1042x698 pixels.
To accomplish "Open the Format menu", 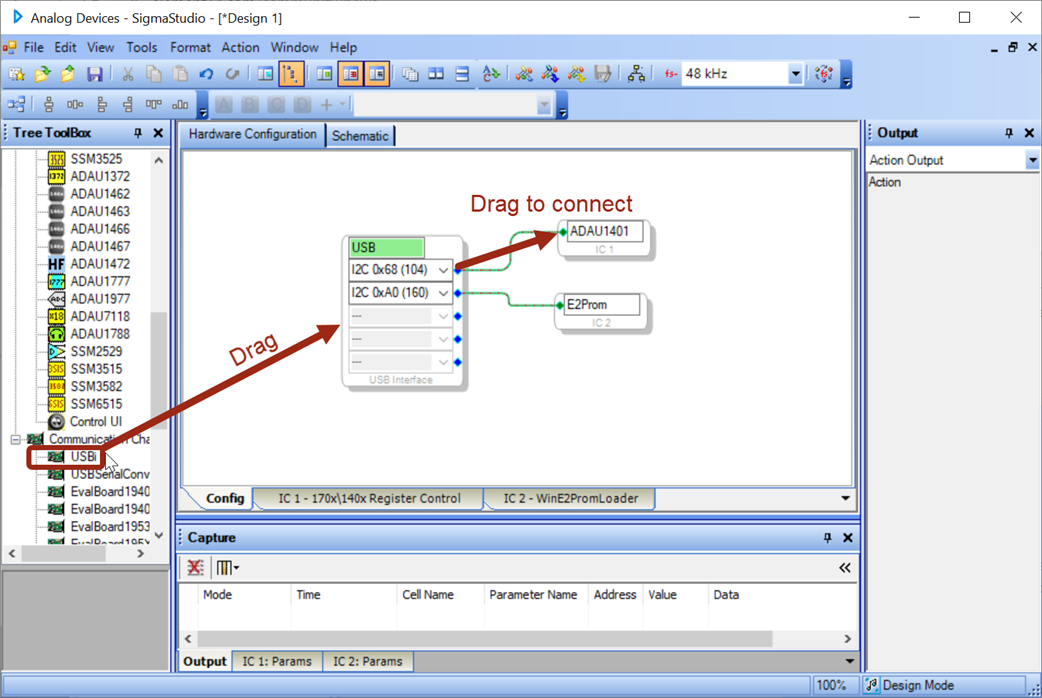I will click(190, 47).
